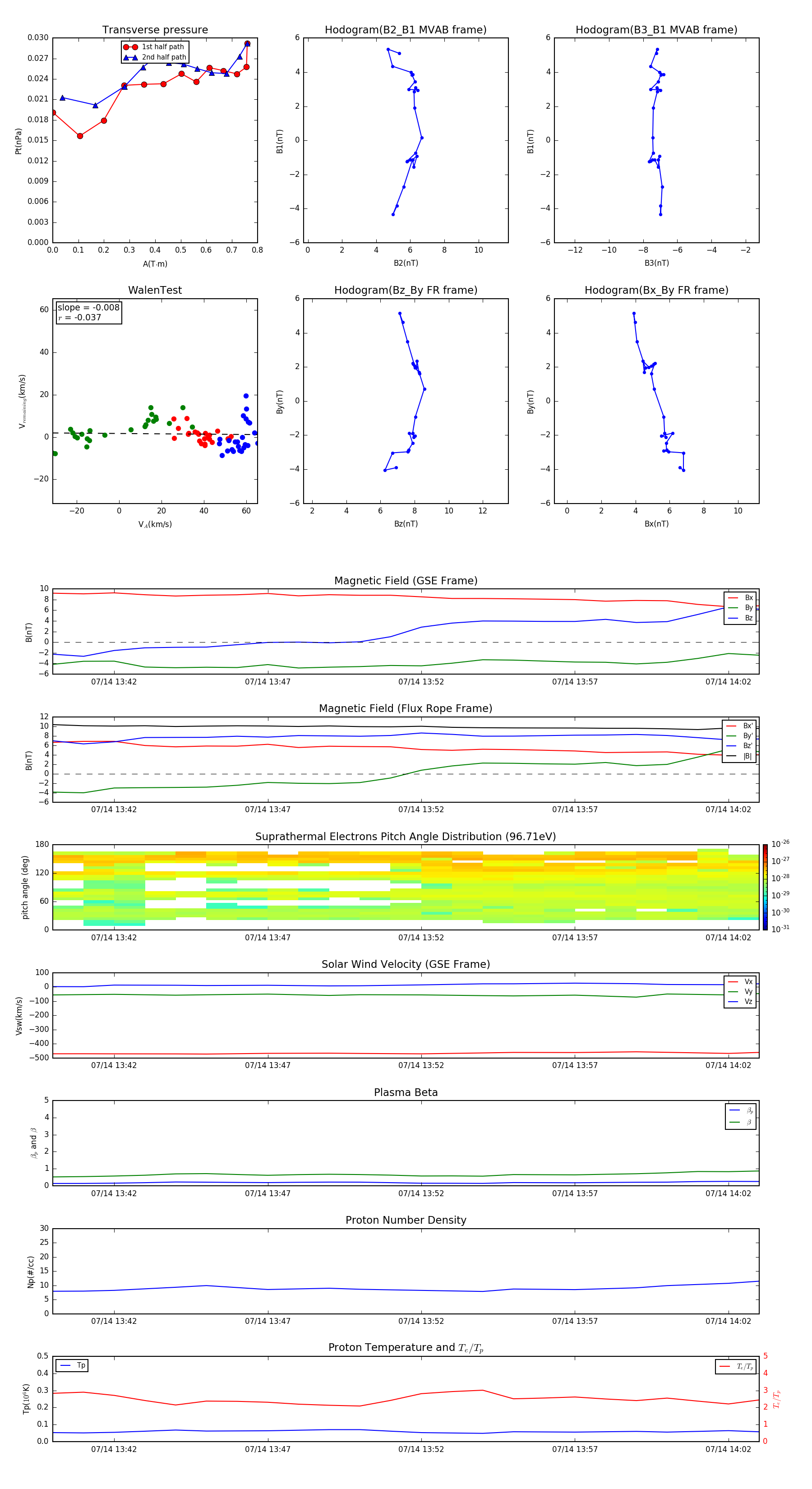Click the 'Te/Tp' legend in temperature plot
Image resolution: width=812 pixels, height=1489 pixels.
point(735,1366)
